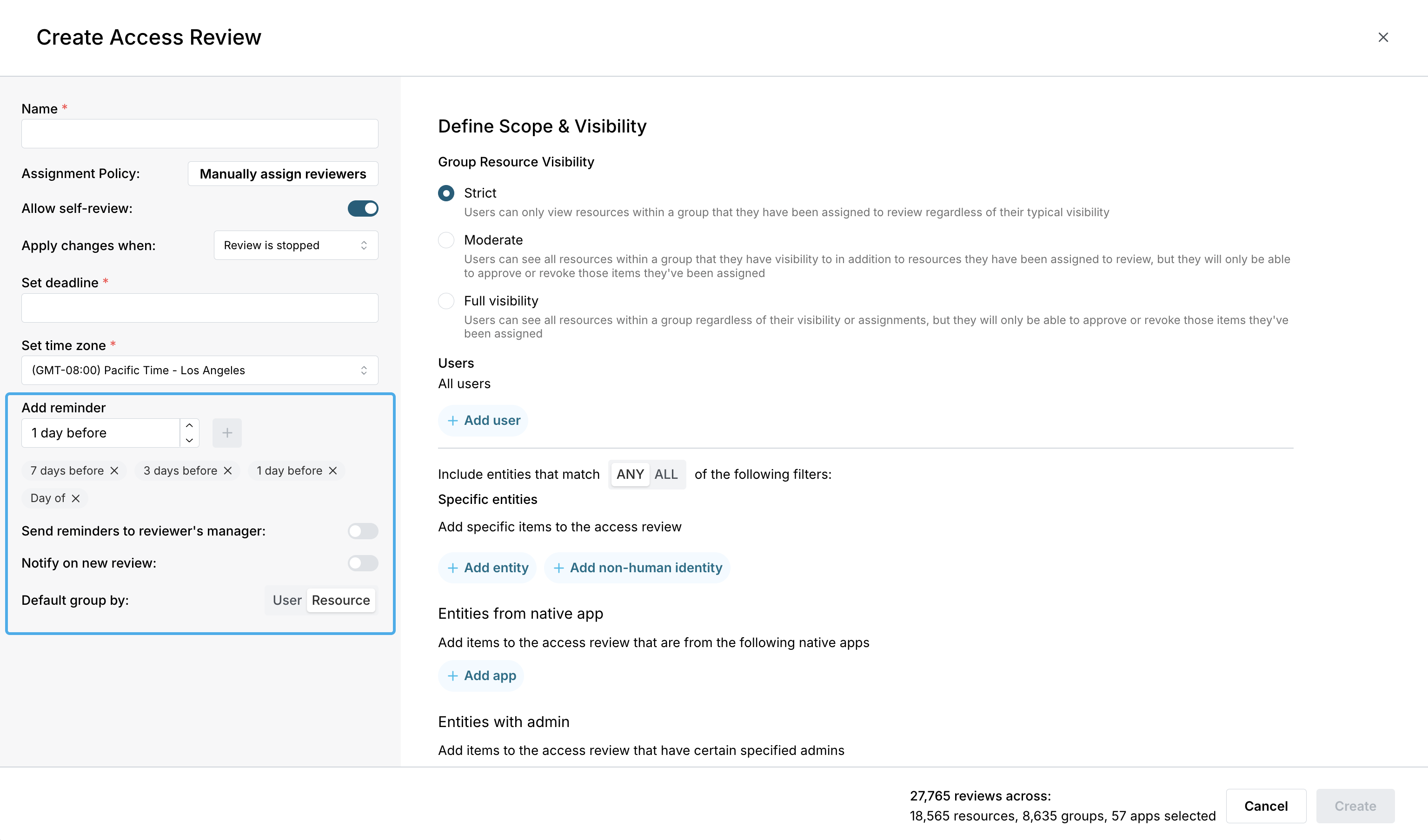Image resolution: width=1428 pixels, height=840 pixels.
Task: Enable Send reminders to reviewer's manager
Action: click(363, 531)
